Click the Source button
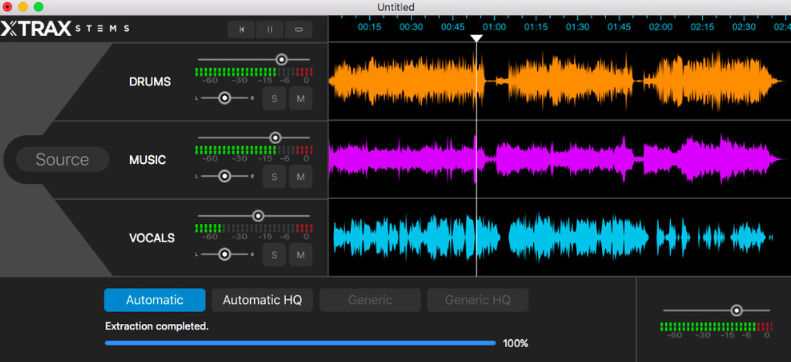This screenshot has width=791, height=362. [63, 159]
